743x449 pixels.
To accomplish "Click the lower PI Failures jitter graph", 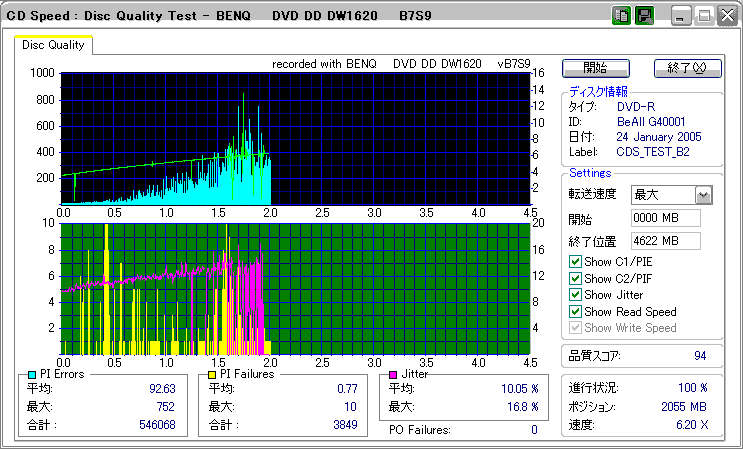I will point(295,288).
